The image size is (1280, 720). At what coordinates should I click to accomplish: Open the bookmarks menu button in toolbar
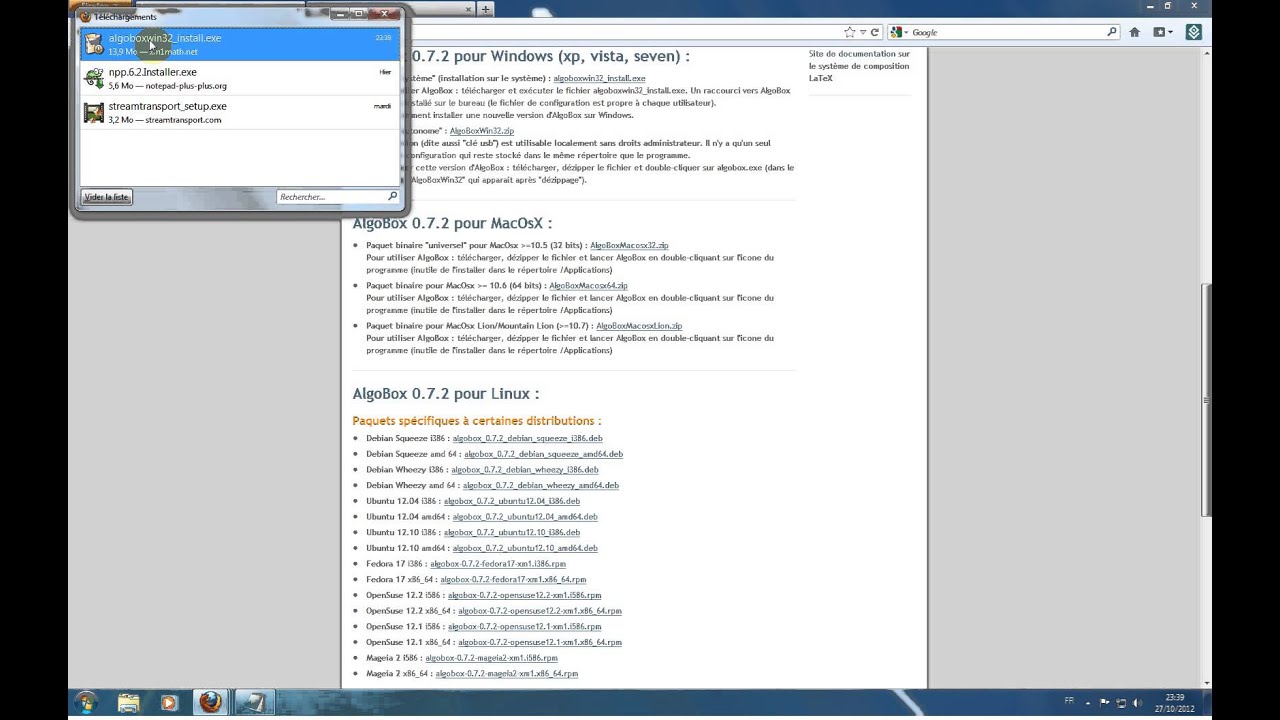(x=1163, y=32)
